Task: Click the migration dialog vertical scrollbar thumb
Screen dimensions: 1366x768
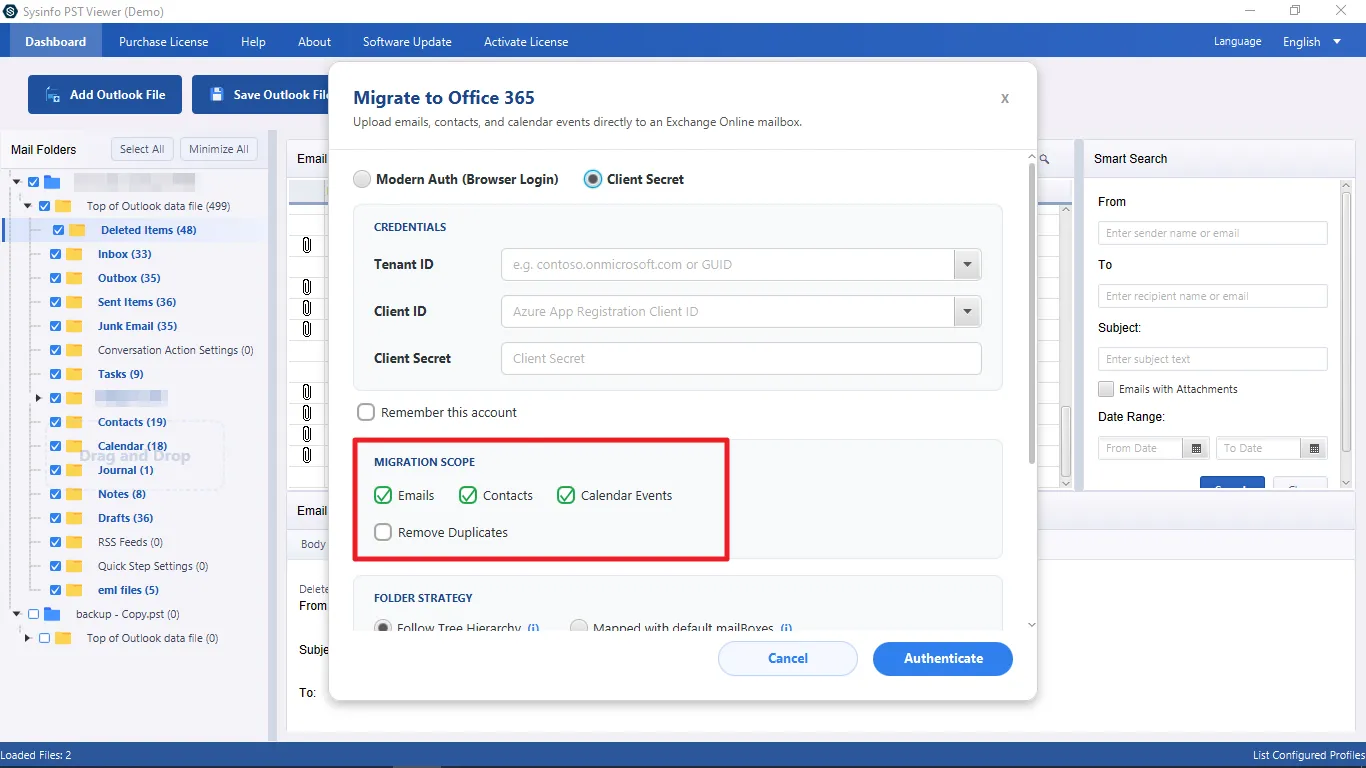Action: tap(1032, 313)
